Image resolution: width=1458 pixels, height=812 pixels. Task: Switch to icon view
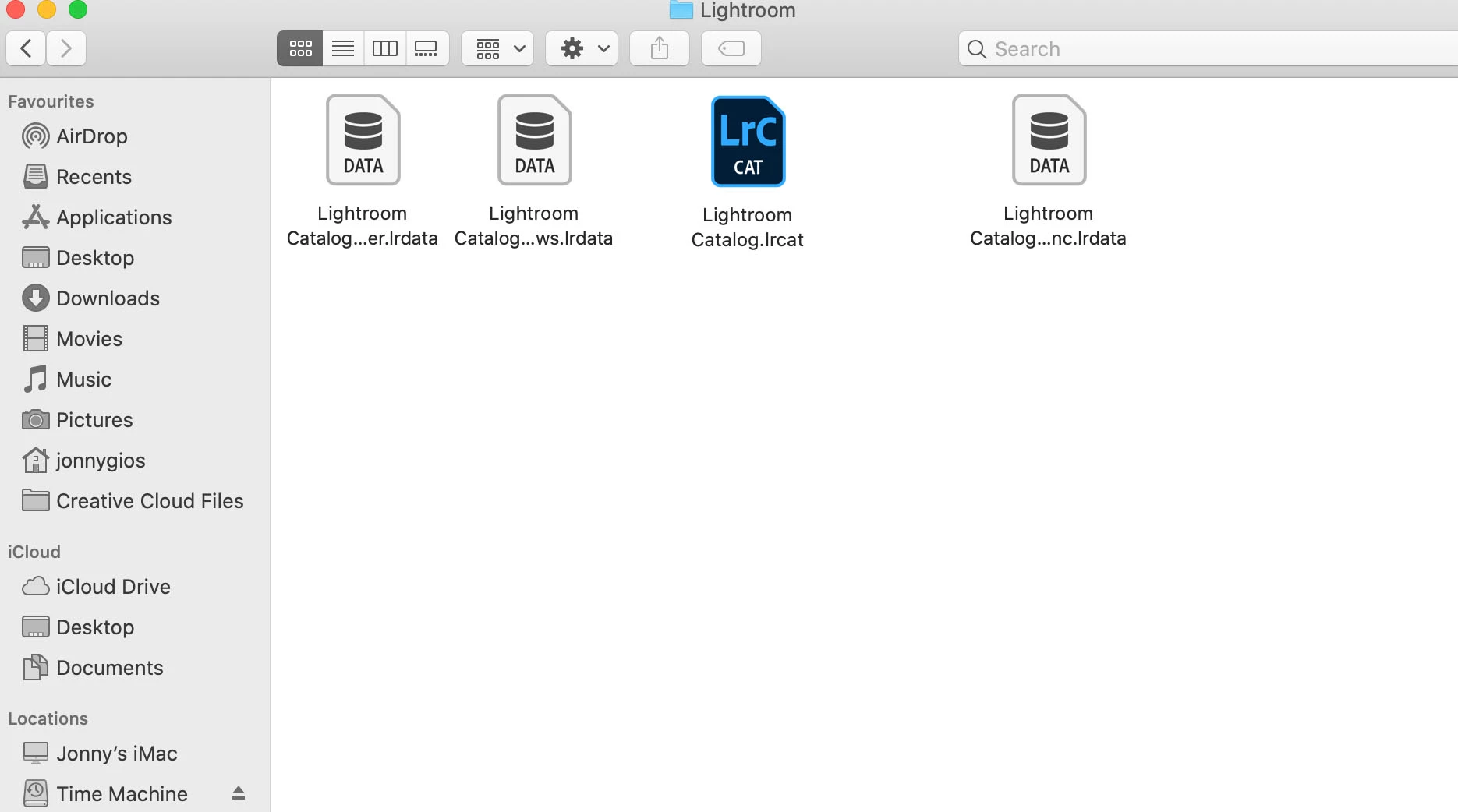[x=300, y=48]
